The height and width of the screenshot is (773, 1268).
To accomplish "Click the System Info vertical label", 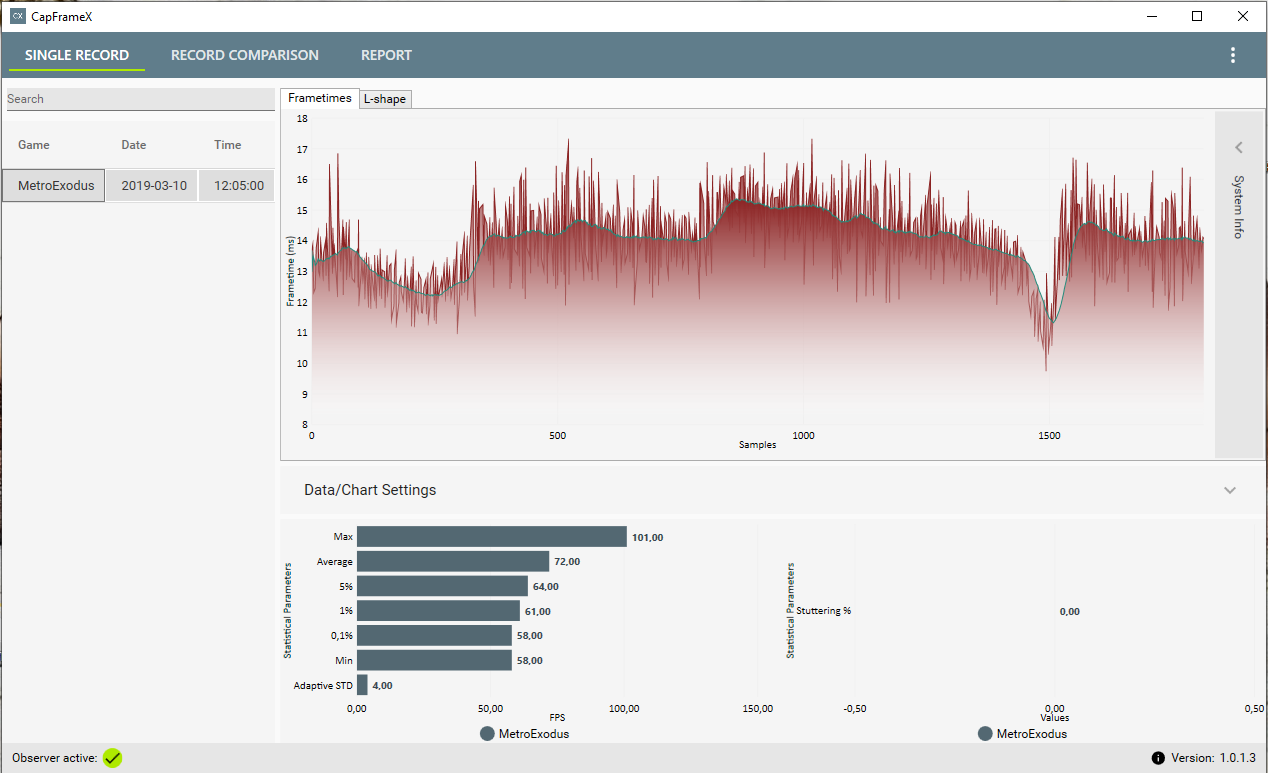I will point(1238,207).
